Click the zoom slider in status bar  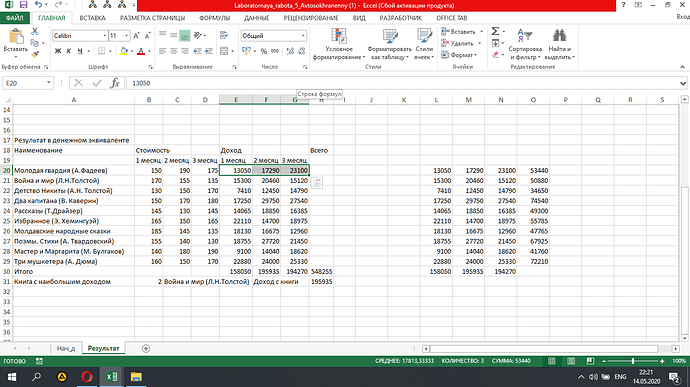point(633,361)
